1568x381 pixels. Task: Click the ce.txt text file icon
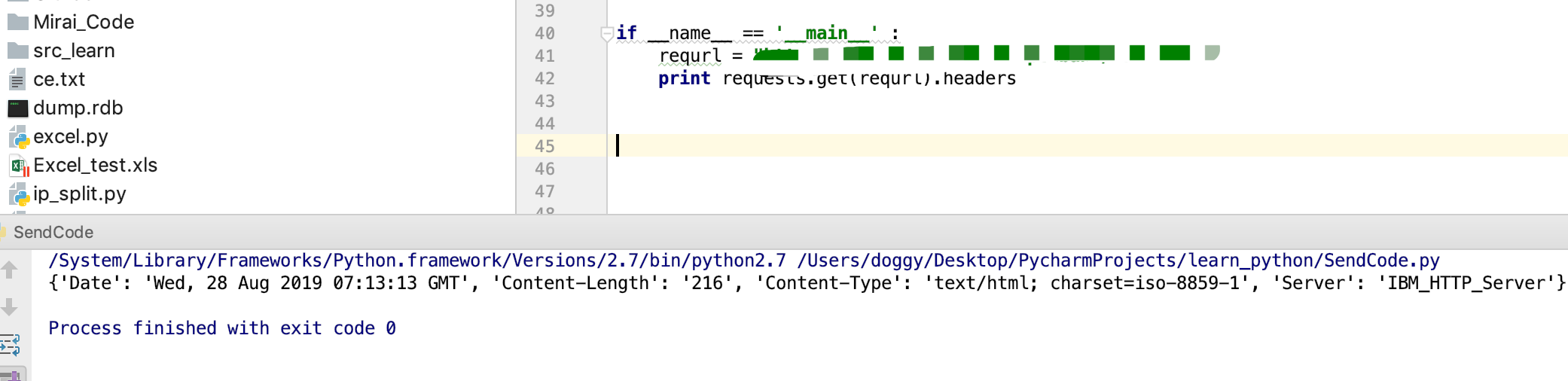(17, 79)
